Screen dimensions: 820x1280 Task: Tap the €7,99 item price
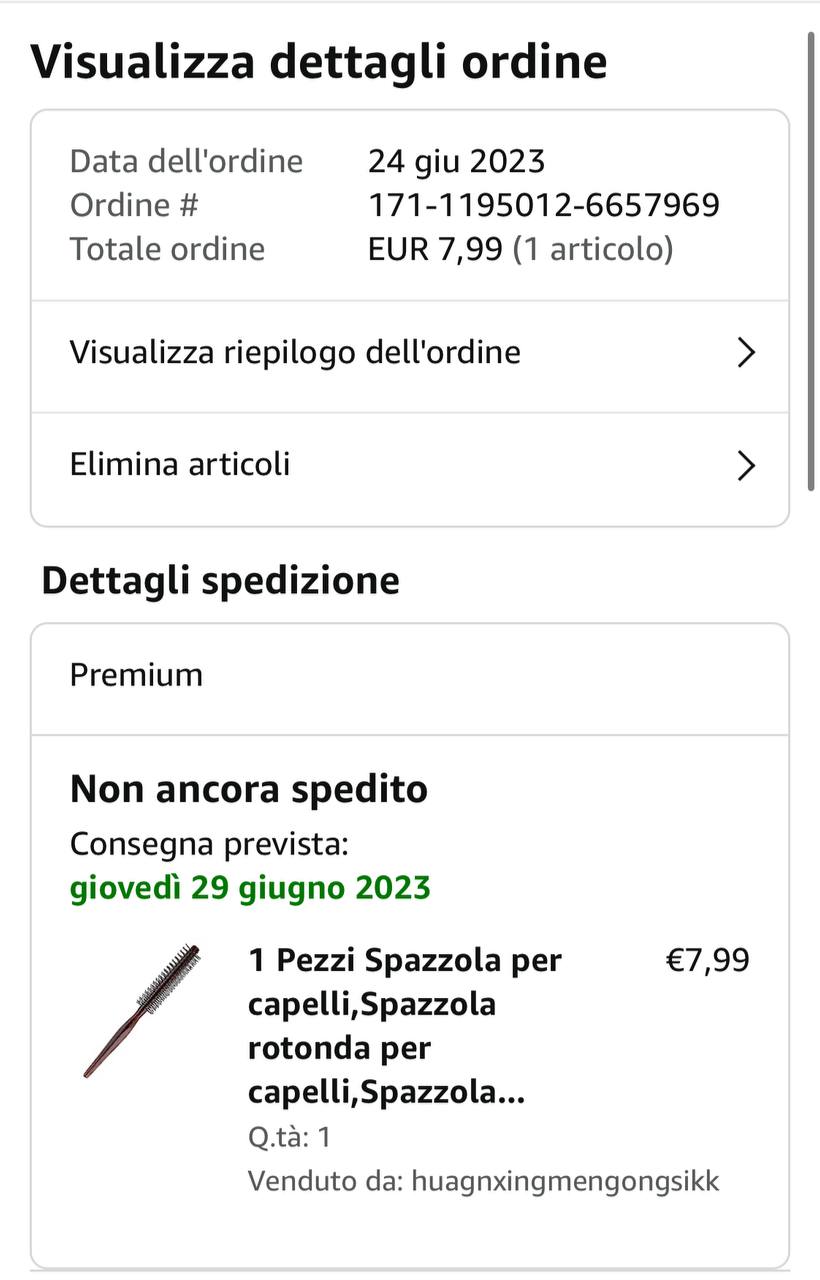707,961
